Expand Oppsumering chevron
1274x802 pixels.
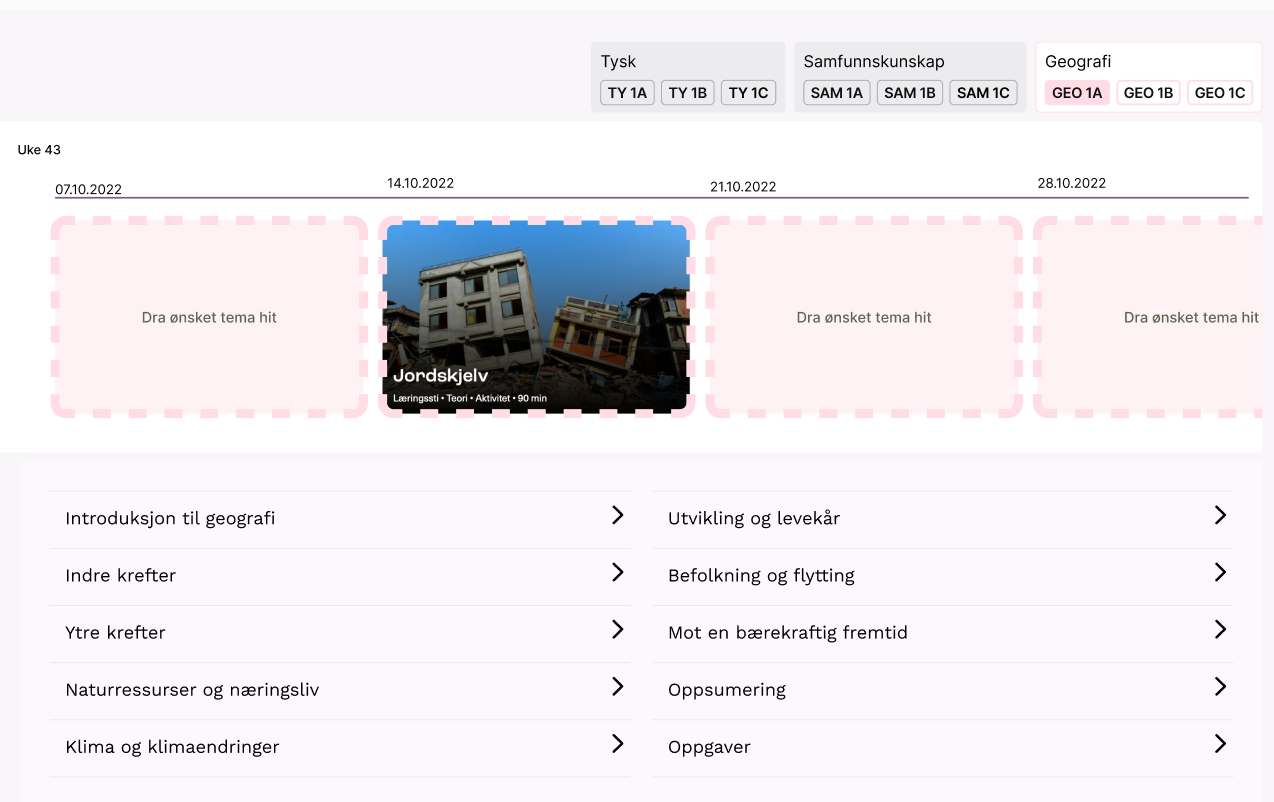[x=1220, y=686]
